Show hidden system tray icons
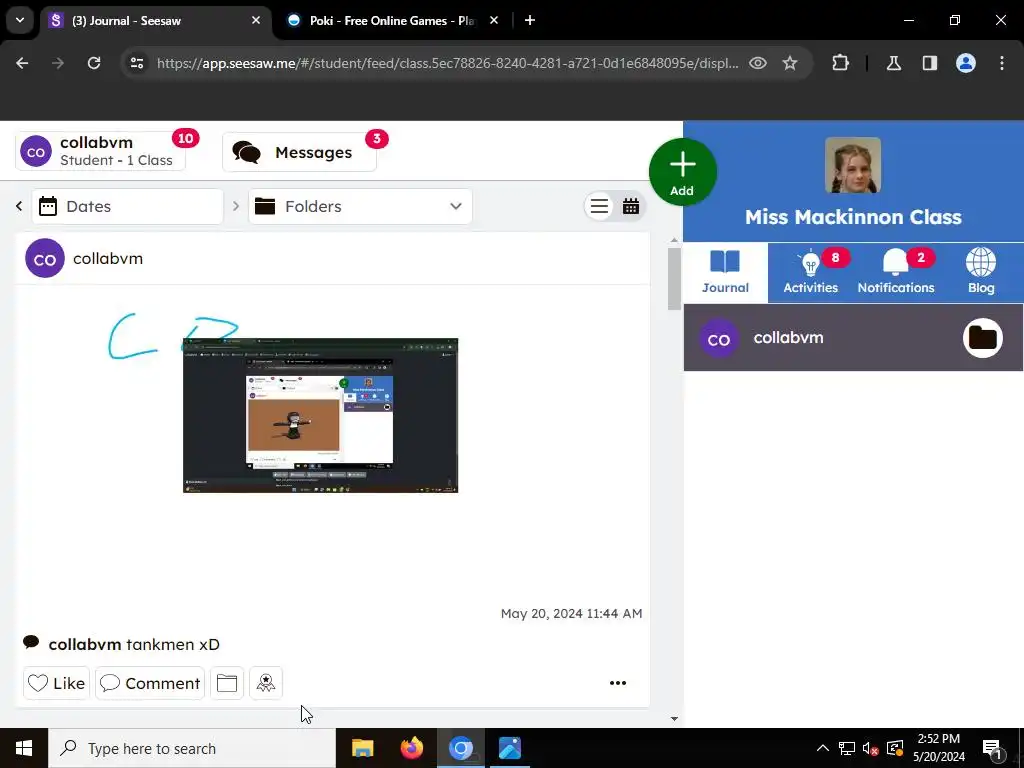This screenshot has height=768, width=1024. (823, 748)
